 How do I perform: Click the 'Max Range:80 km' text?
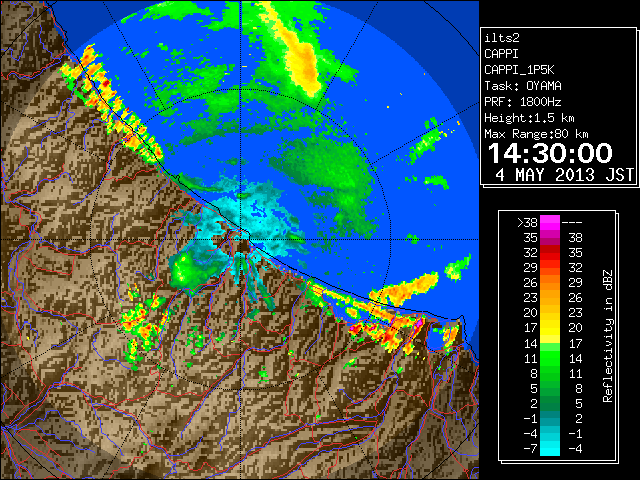click(536, 134)
